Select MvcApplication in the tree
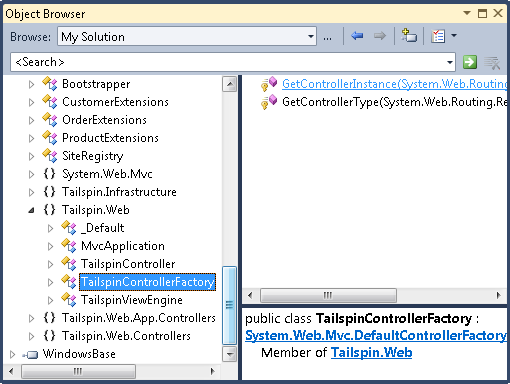The height and width of the screenshot is (384, 510). pos(123,246)
